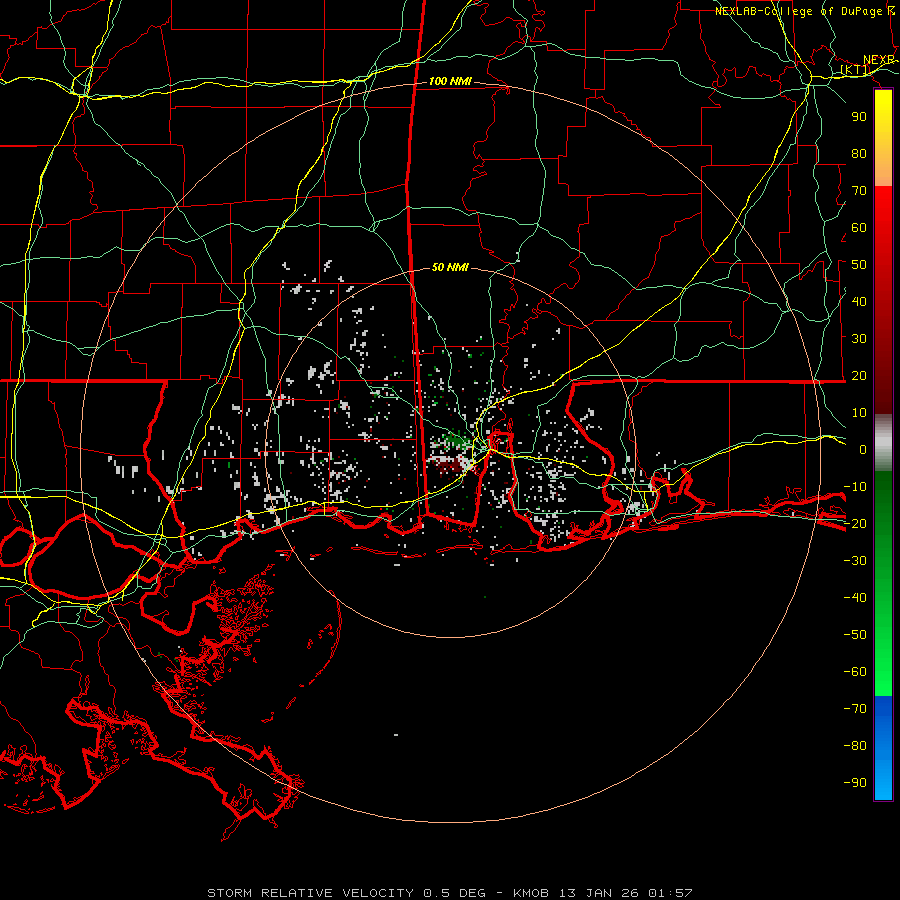Click the "100 NMI" range ring label

450,82
